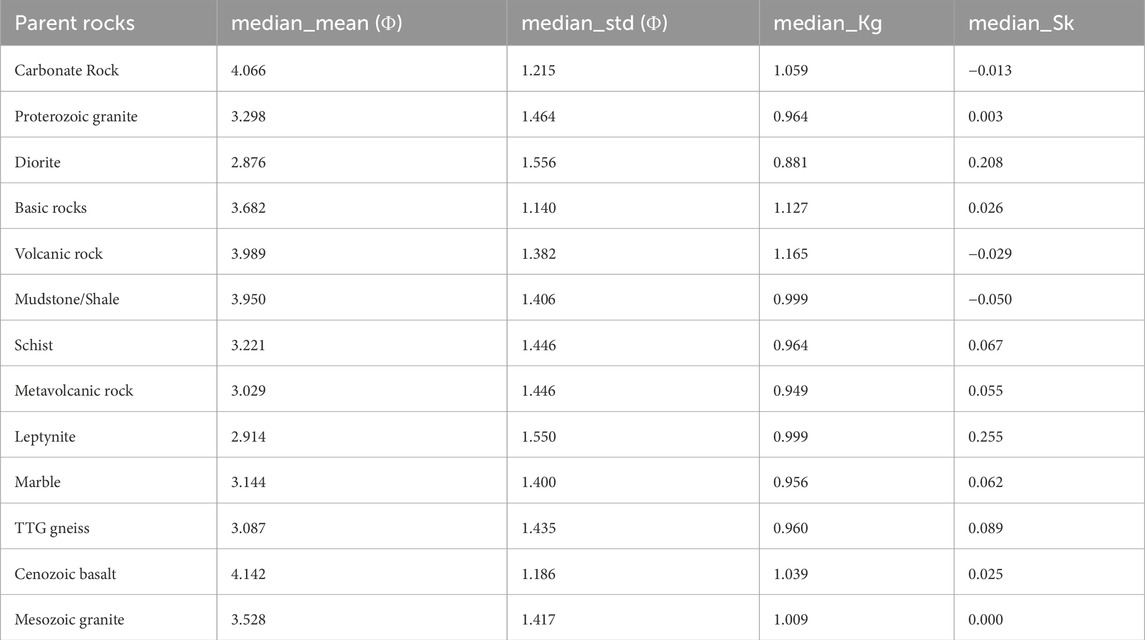
Task: Click the Diorite mean value 2.876
Action: (250, 163)
